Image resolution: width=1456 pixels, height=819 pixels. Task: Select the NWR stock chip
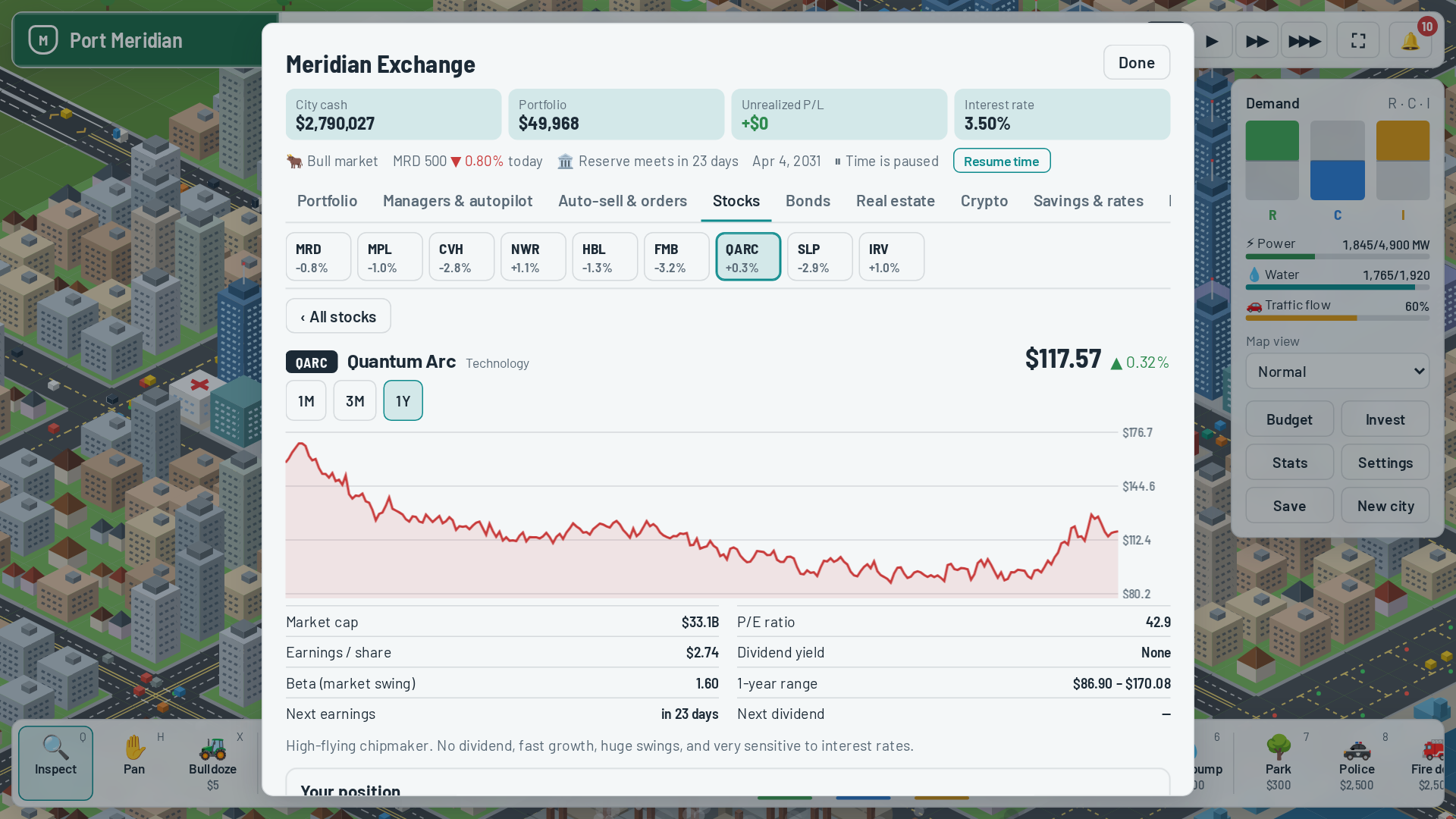533,257
